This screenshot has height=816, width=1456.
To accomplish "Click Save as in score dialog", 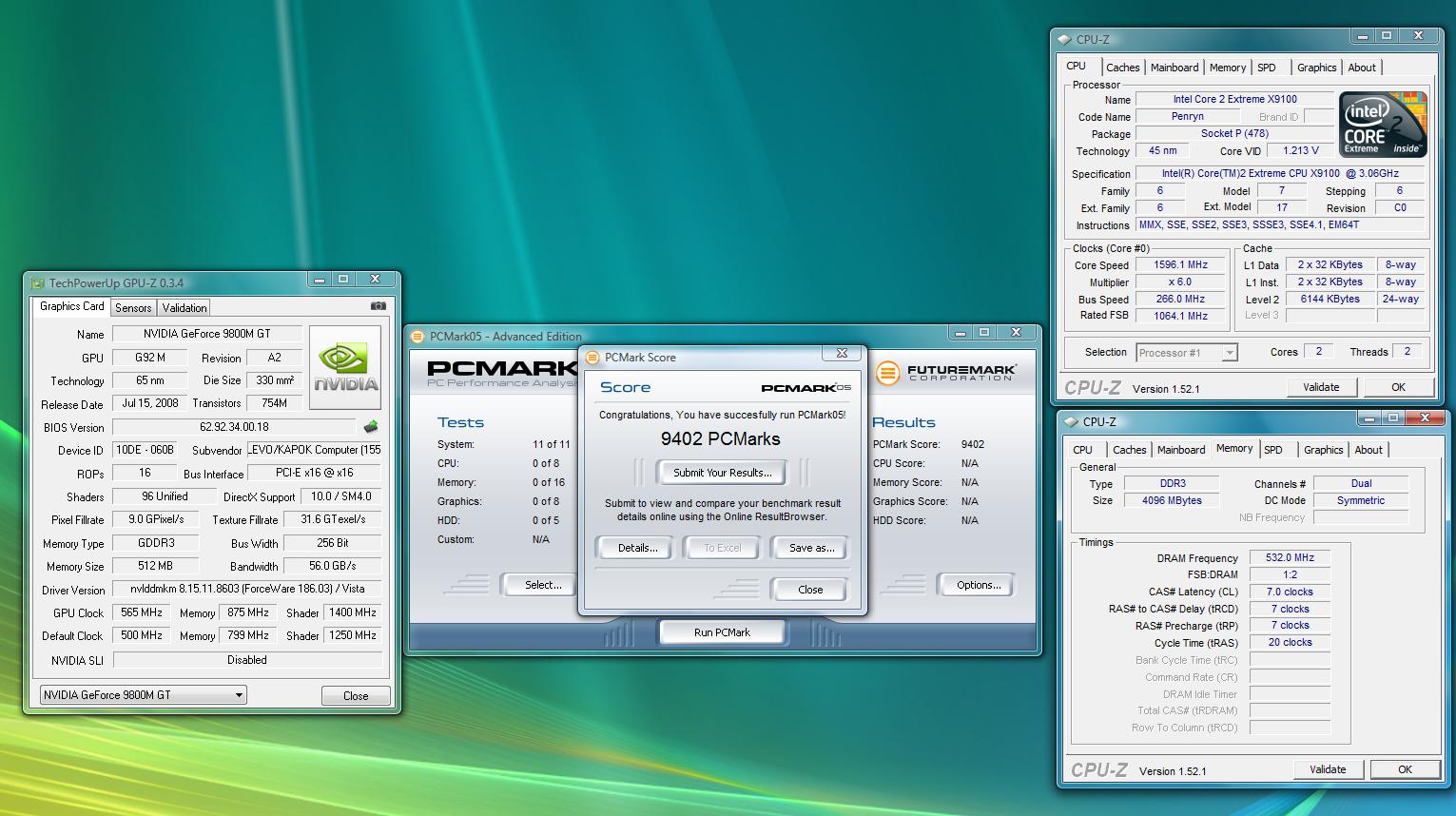I will 811,548.
